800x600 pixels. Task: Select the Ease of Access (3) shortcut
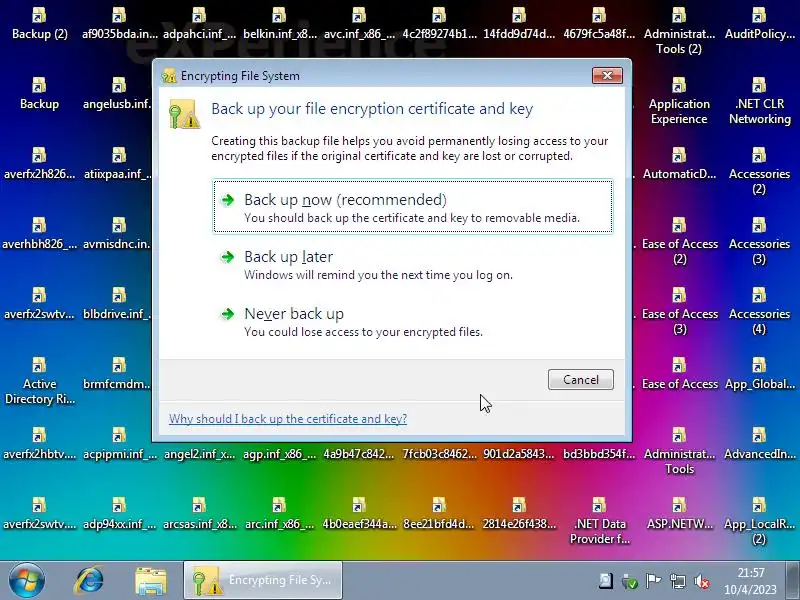click(679, 311)
